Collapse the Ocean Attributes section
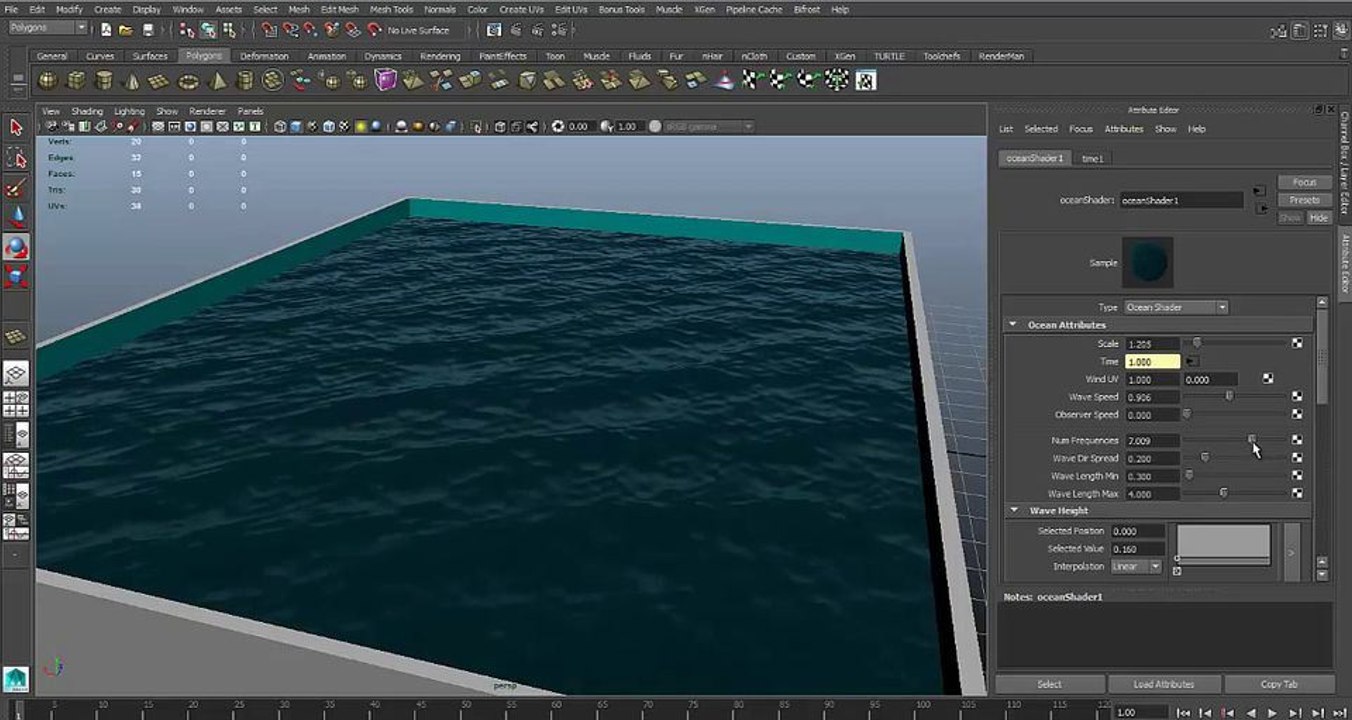1352x720 pixels. tap(1012, 325)
